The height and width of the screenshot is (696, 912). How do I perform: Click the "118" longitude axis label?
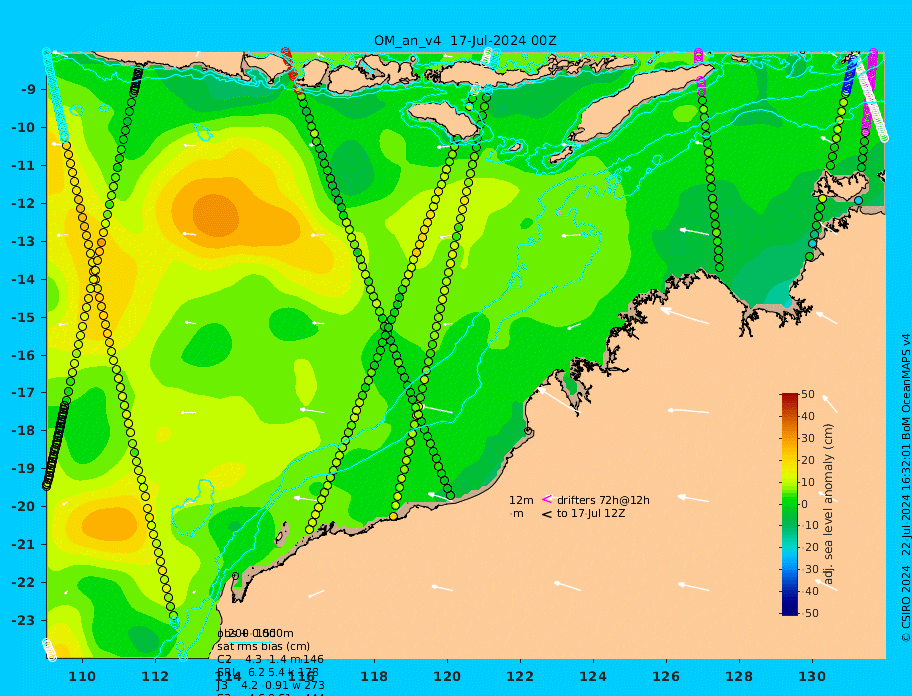point(374,676)
